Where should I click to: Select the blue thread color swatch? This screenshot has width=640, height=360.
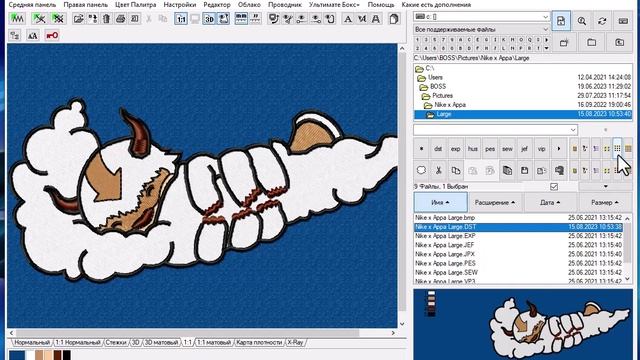pyautogui.click(x=17, y=355)
